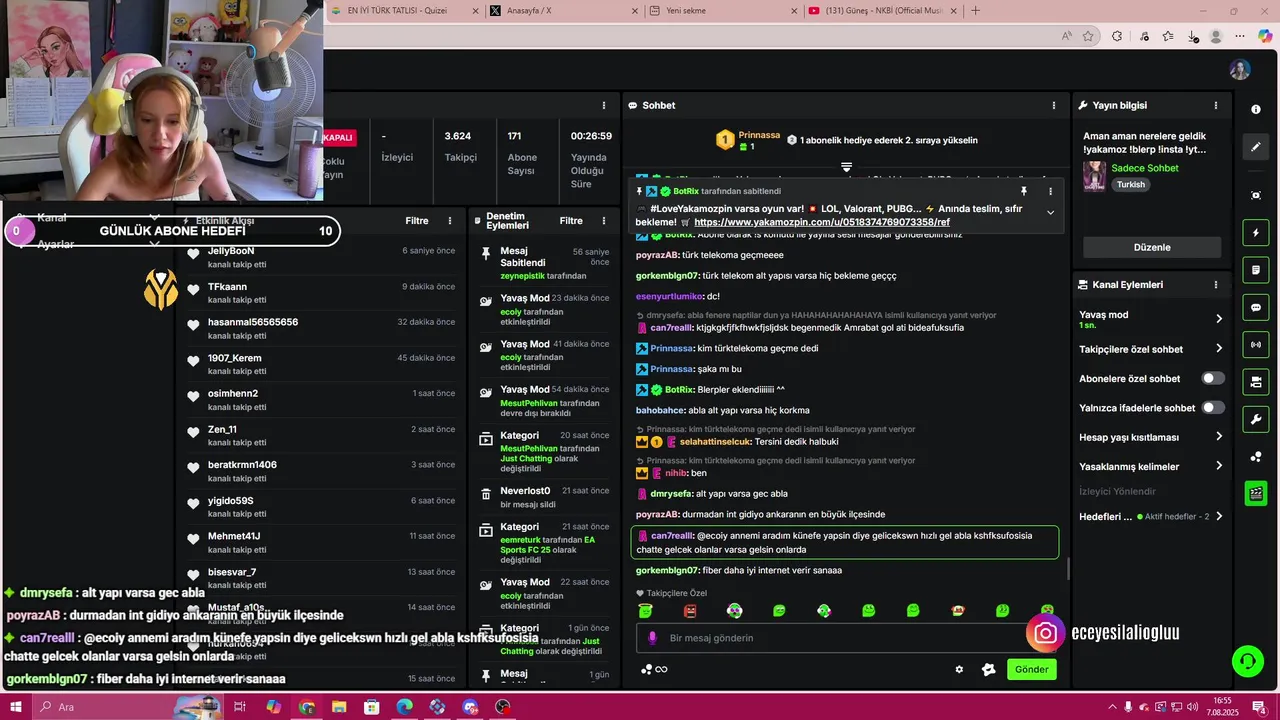Click the pencil edit icon in sidebar

point(1256,147)
